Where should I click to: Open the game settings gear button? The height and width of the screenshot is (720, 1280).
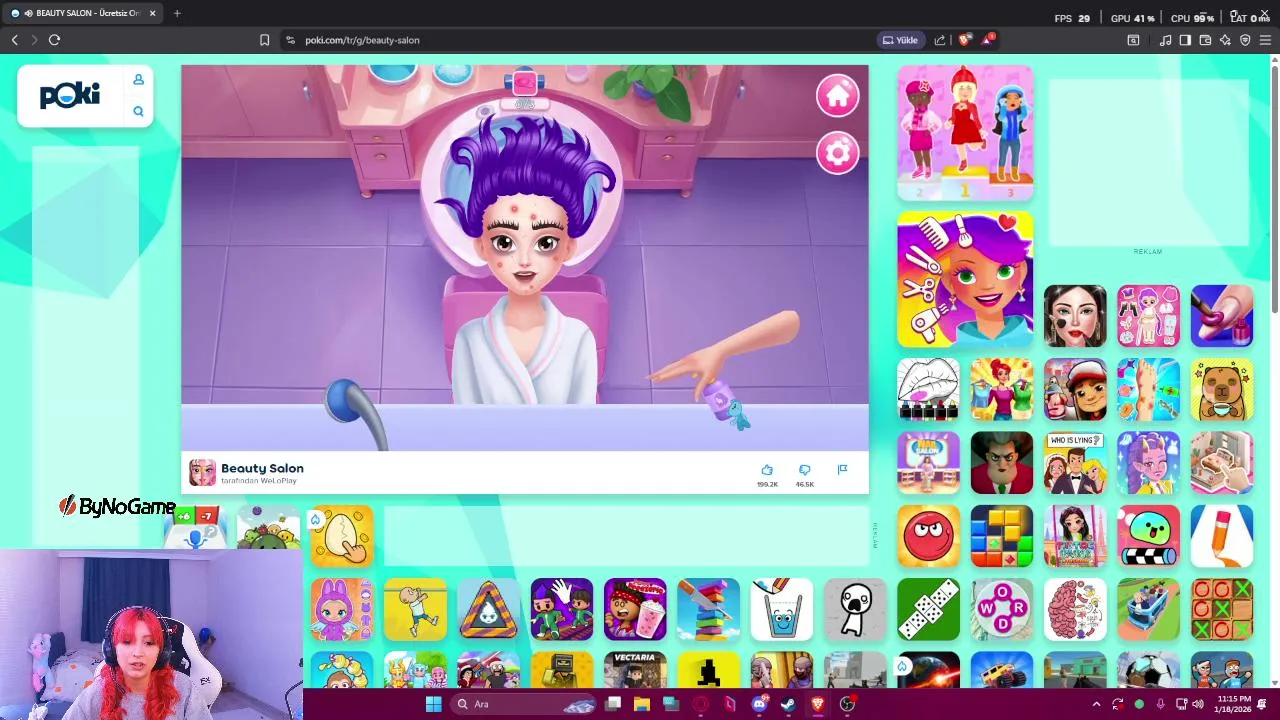pyautogui.click(x=837, y=153)
